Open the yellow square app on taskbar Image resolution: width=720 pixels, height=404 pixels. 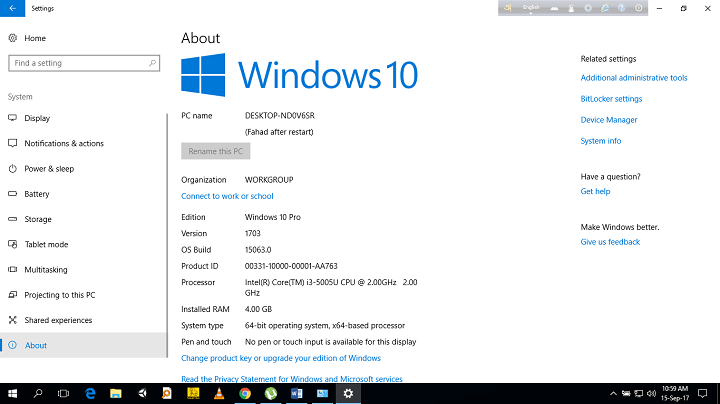pyautogui.click(x=193, y=393)
